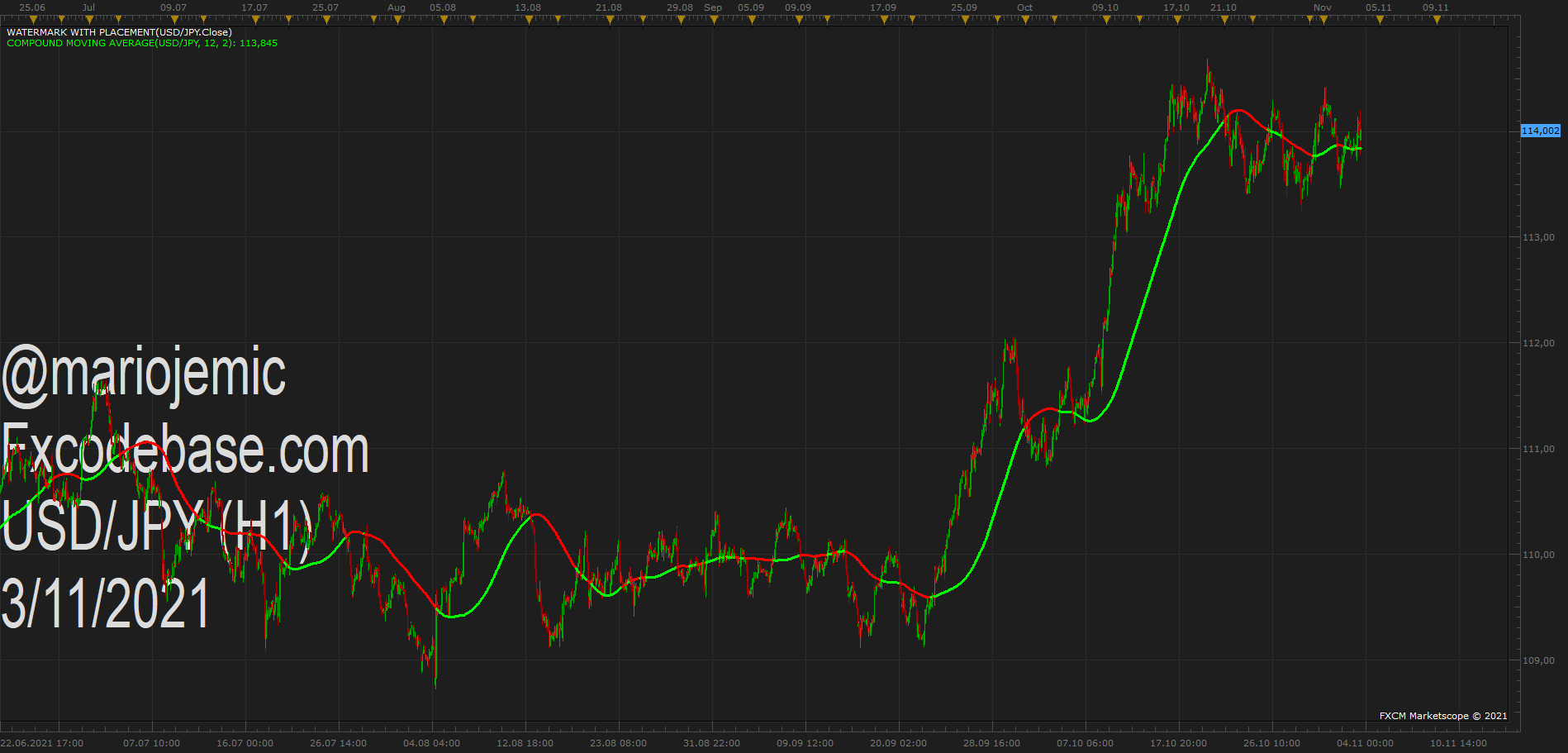
Task: Click the 16.07 00:00 time label
Action: pos(245,743)
